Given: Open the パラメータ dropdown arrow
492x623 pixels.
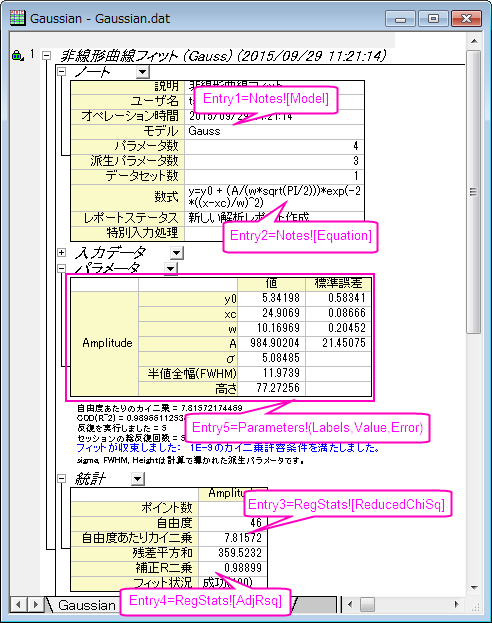Looking at the screenshot, I should 171,269.
